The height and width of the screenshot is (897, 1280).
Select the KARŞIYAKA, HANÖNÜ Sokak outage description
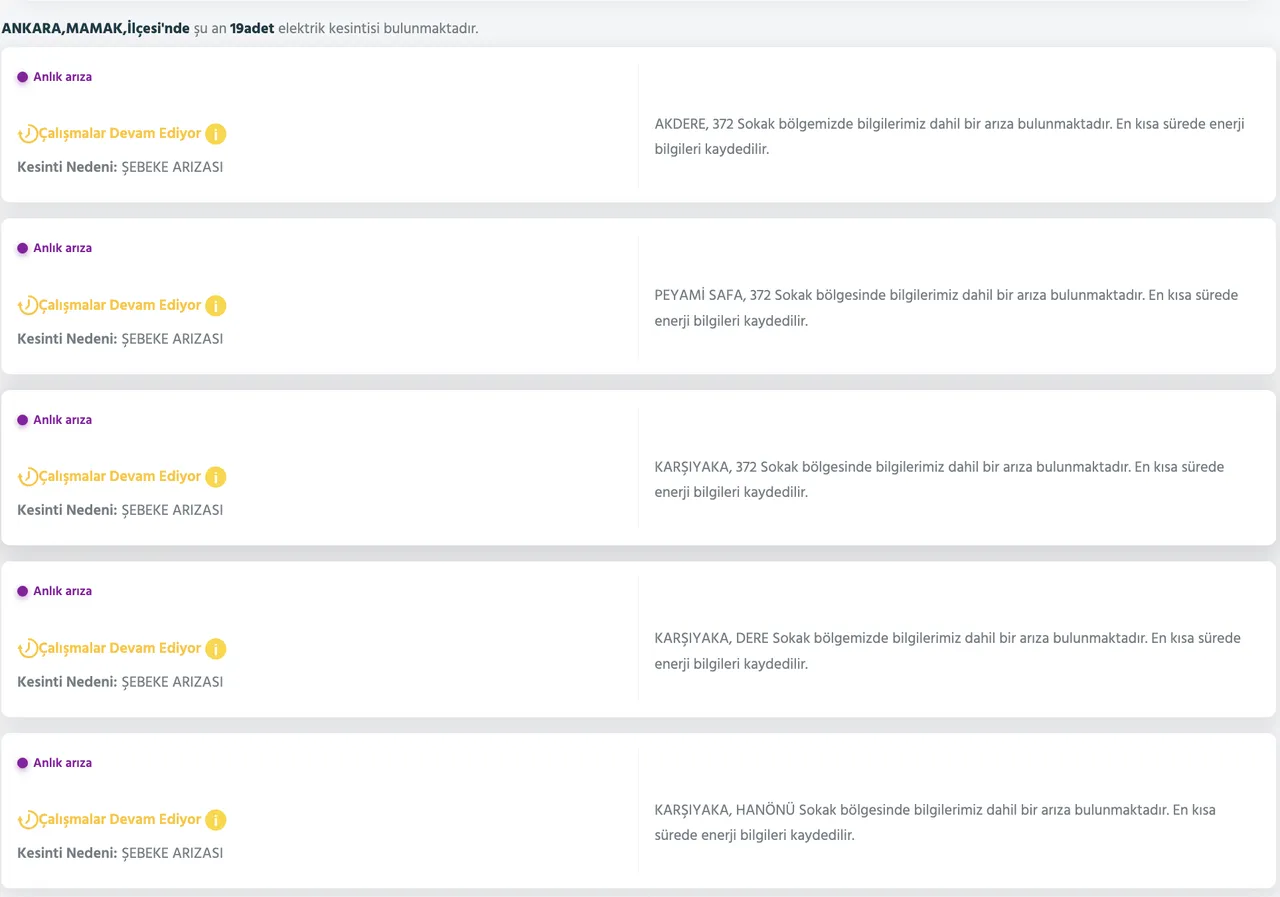pos(934,822)
